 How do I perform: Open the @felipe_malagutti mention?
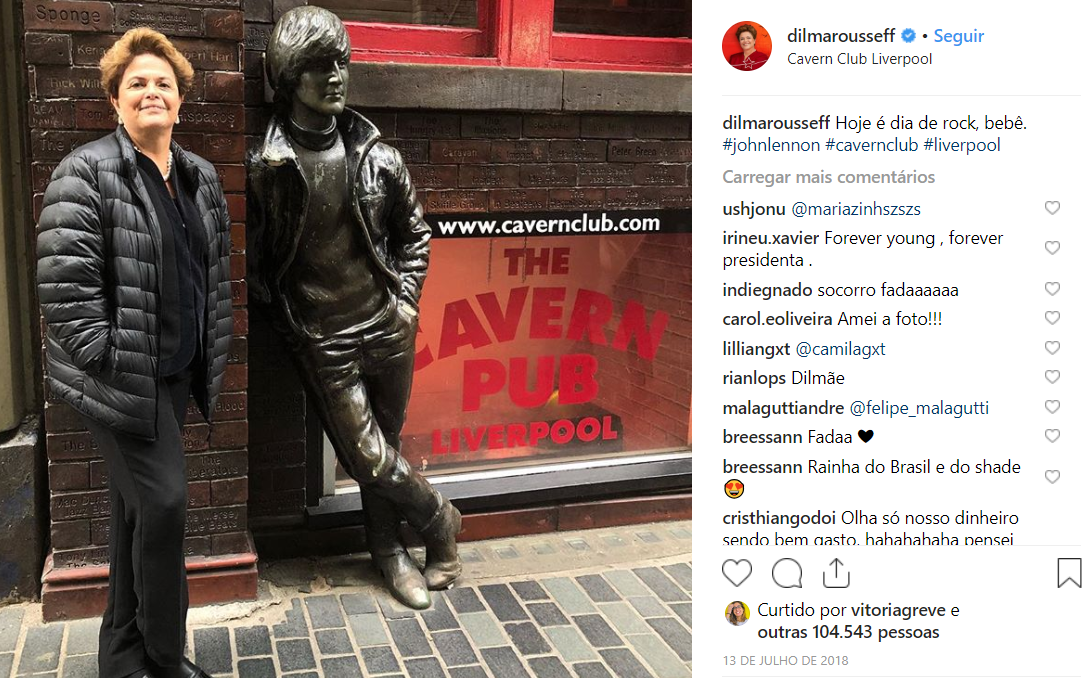919,408
